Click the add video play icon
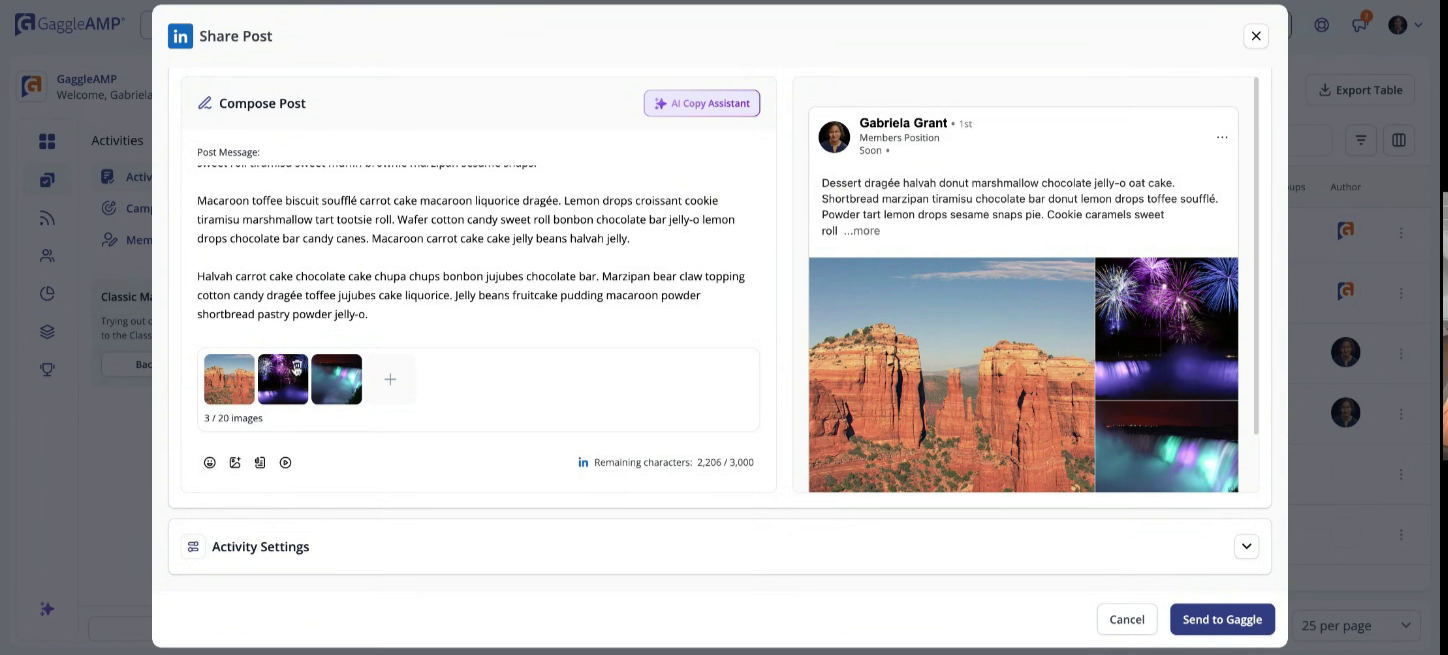Screen dimensions: 1448x655 [x=286, y=463]
